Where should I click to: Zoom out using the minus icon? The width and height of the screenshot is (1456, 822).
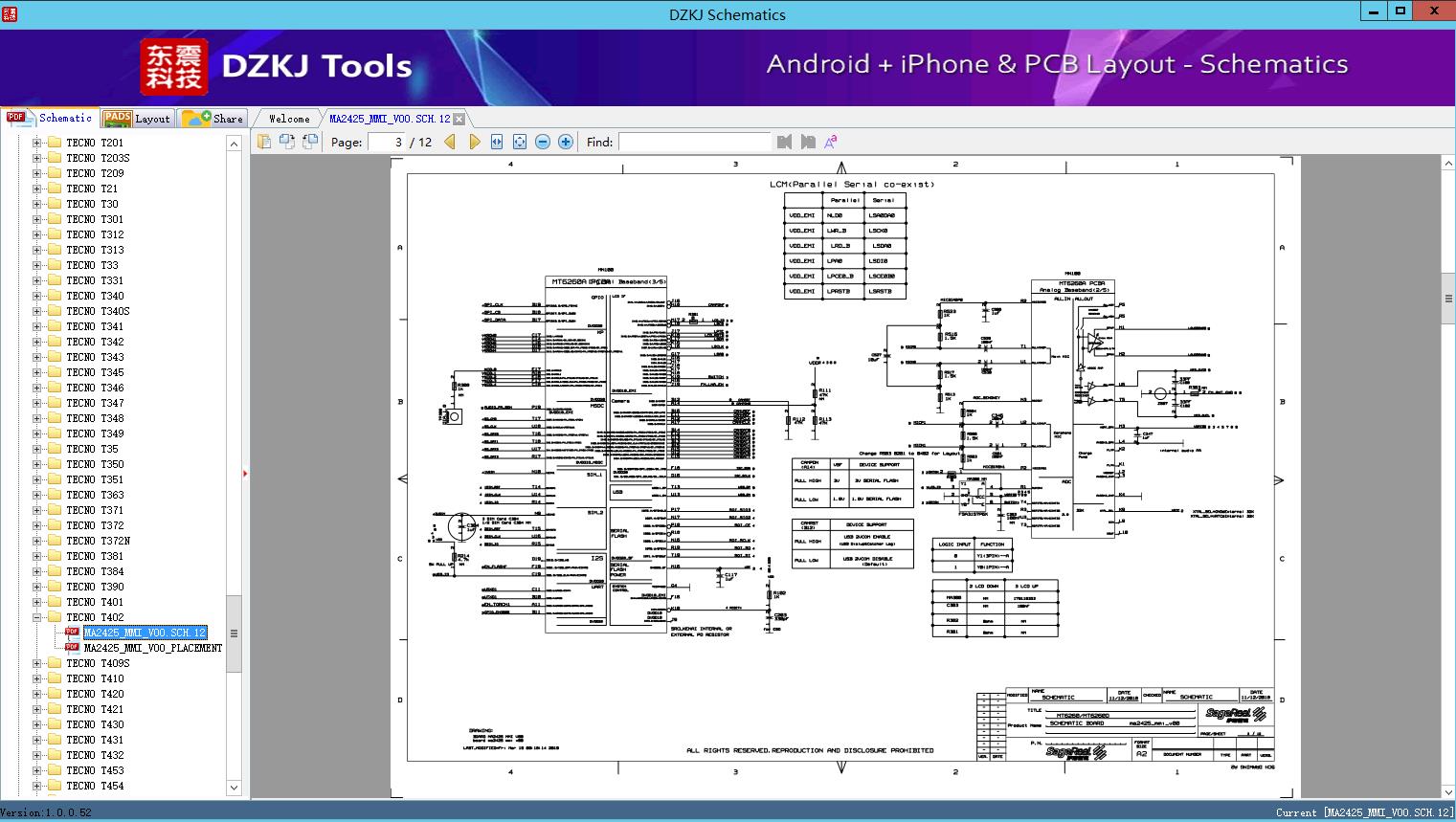click(x=542, y=141)
